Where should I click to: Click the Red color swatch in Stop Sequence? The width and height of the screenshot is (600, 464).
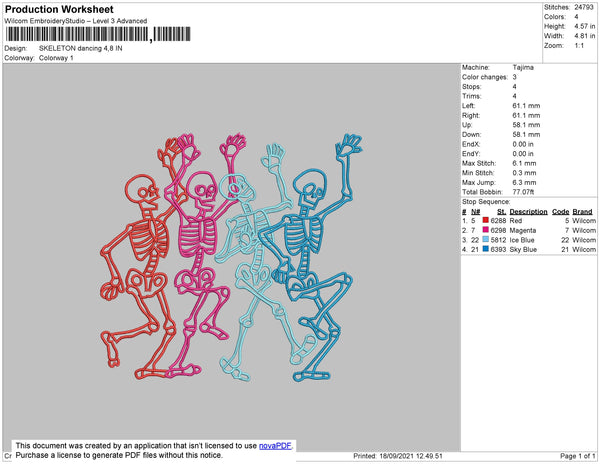485,220
